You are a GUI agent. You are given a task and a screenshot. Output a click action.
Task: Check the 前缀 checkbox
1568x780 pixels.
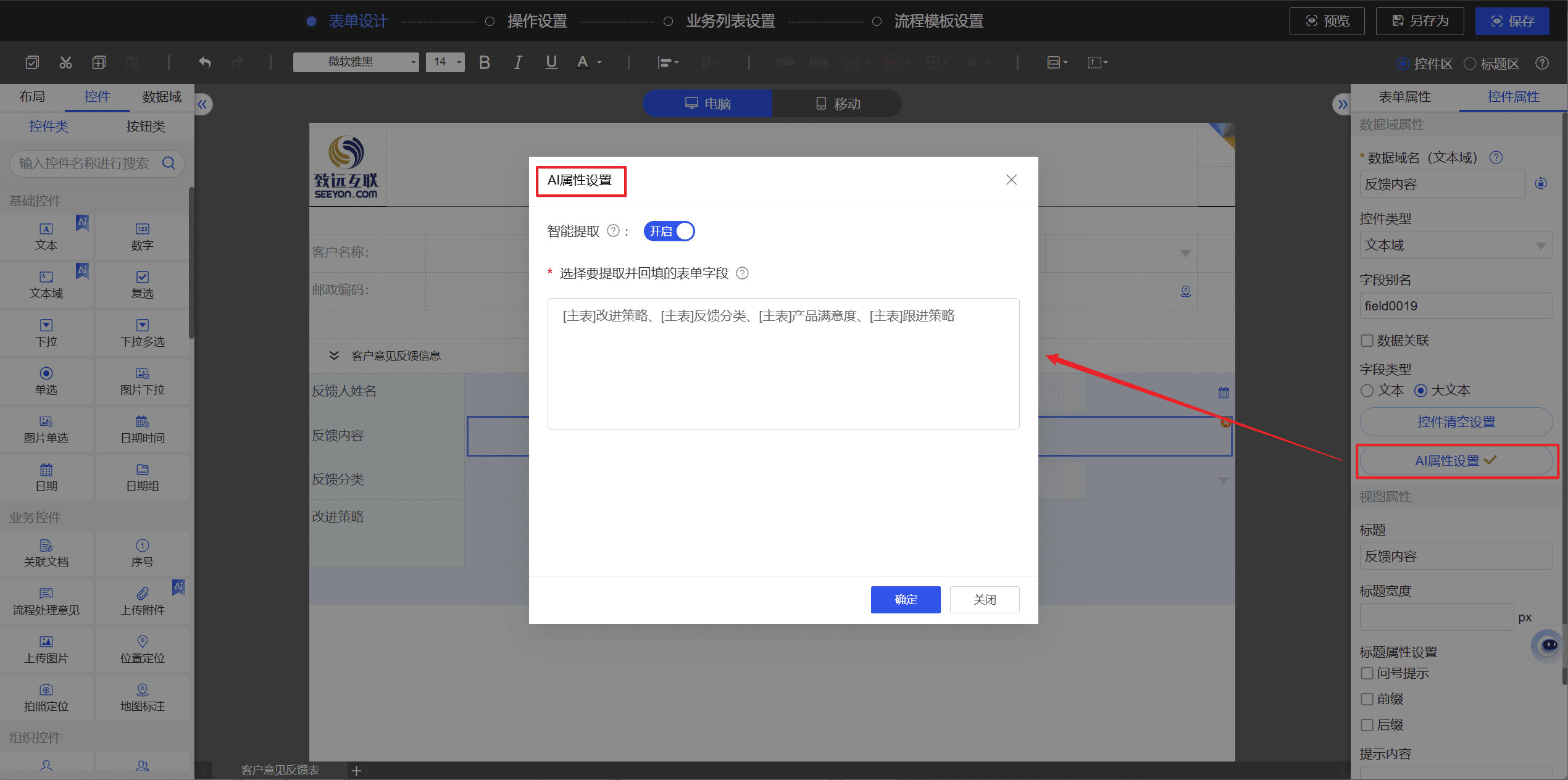click(1367, 699)
